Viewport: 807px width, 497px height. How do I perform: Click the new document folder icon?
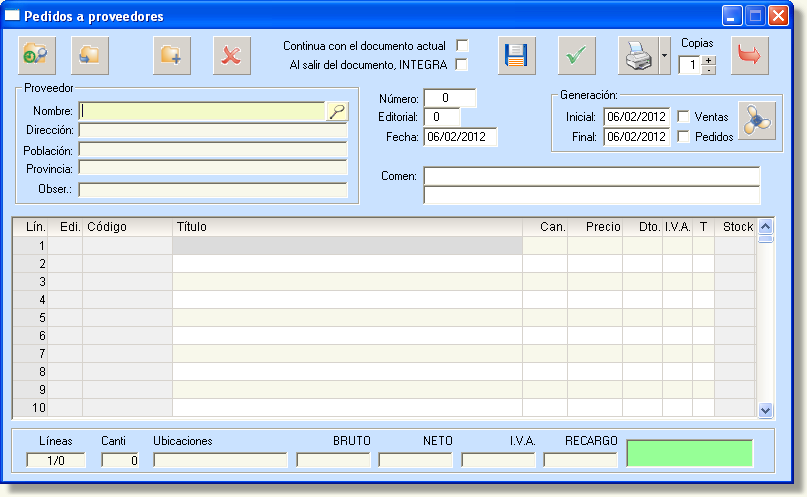click(172, 56)
